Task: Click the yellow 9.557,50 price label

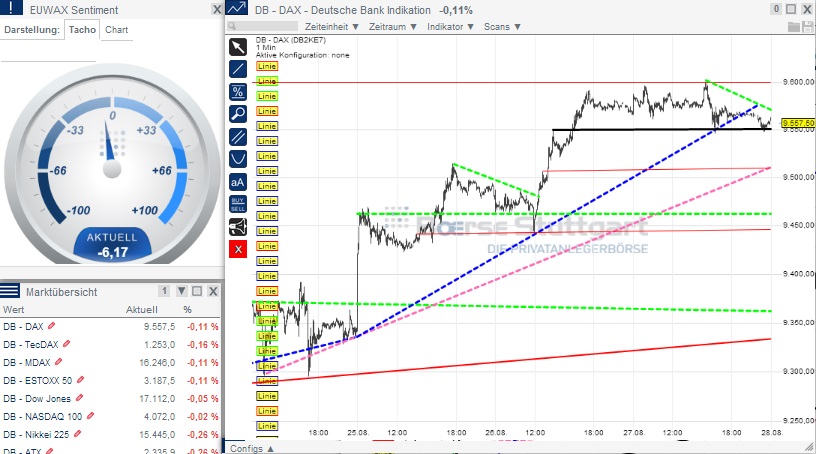Action: coord(798,123)
